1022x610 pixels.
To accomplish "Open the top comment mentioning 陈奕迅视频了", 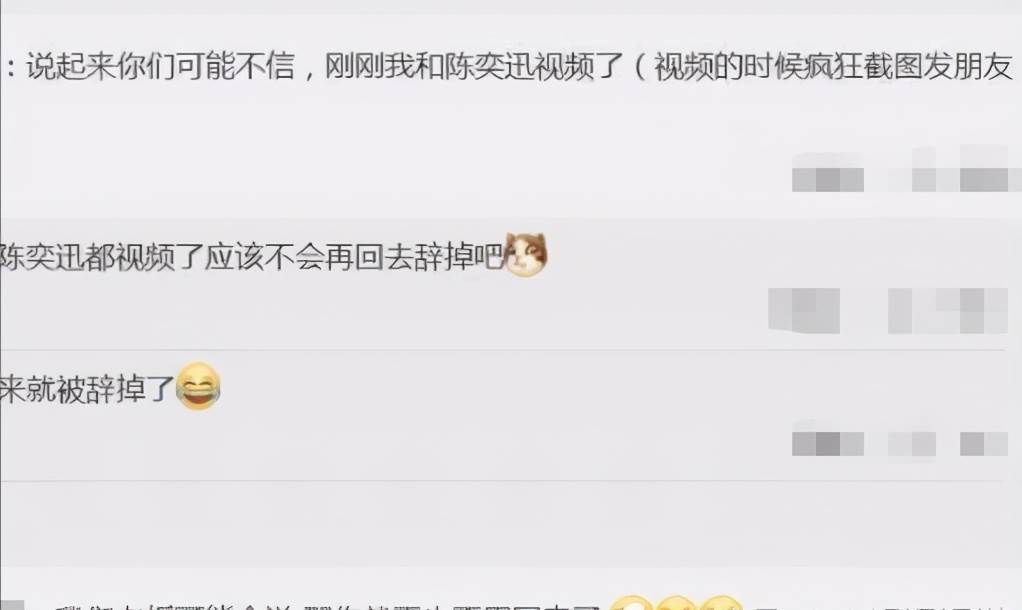I will [508, 67].
